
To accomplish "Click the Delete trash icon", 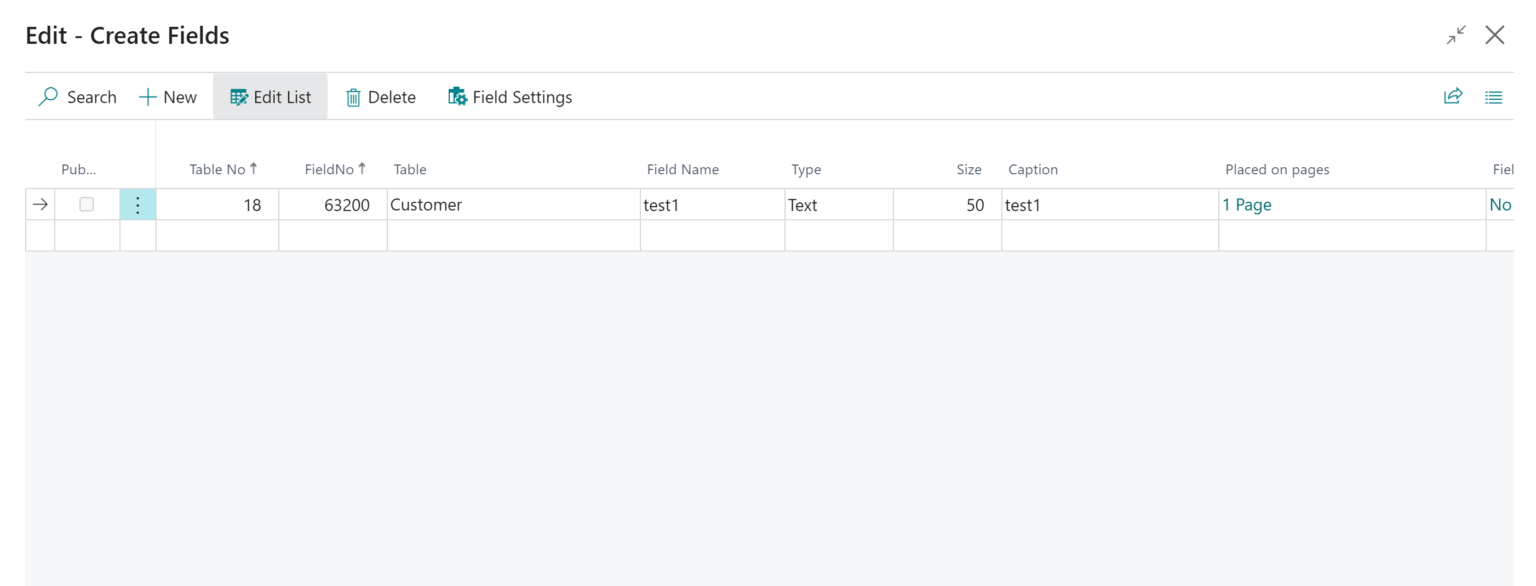I will [x=354, y=96].
